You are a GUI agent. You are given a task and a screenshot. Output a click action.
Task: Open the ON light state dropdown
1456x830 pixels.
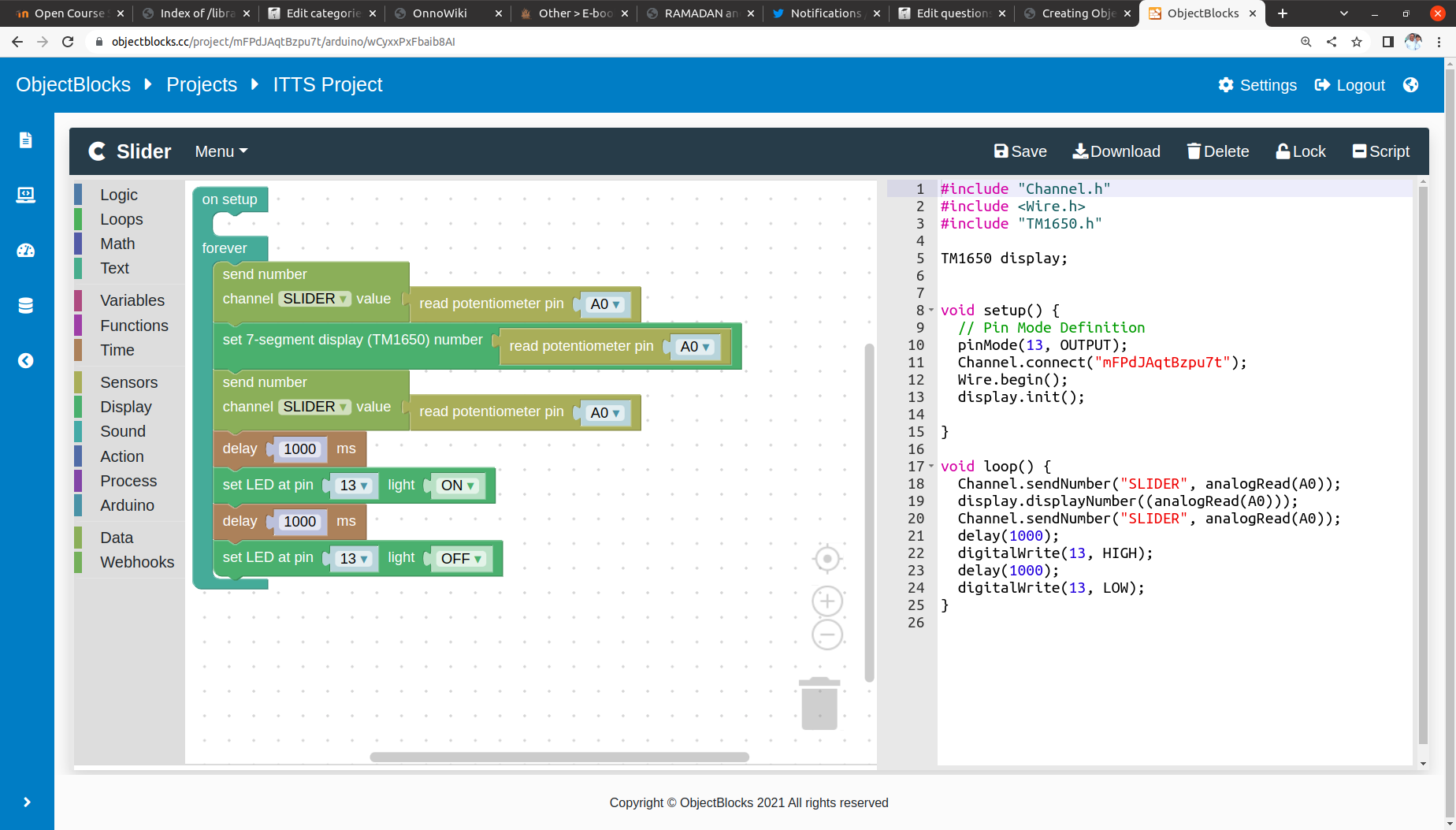[458, 486]
